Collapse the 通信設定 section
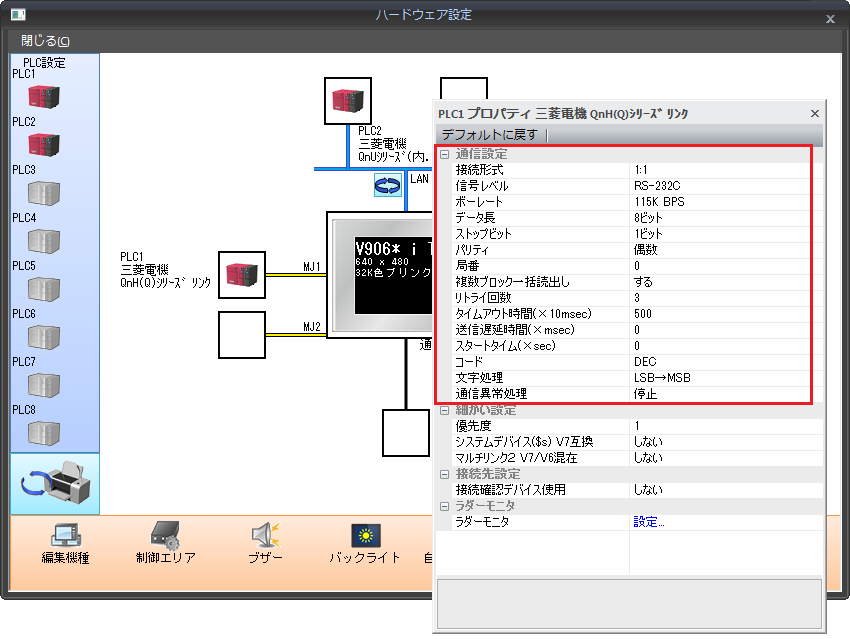 point(445,154)
